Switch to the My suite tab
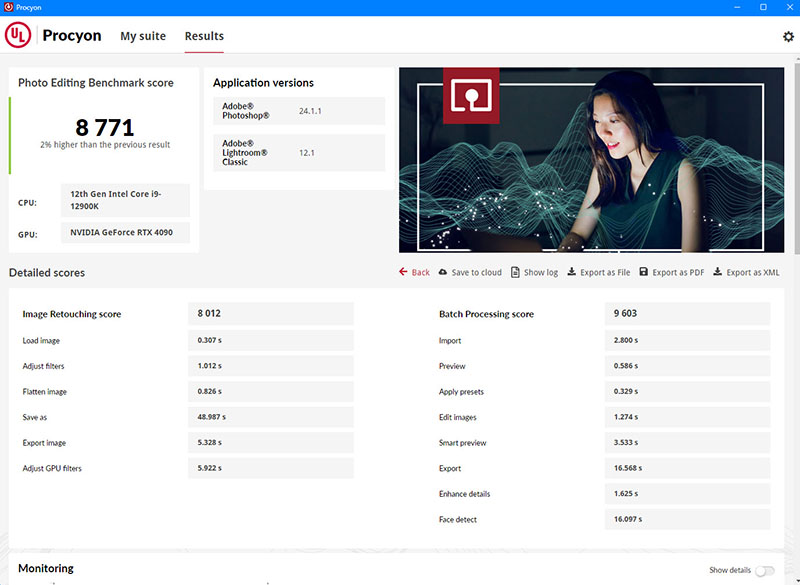 coord(143,36)
